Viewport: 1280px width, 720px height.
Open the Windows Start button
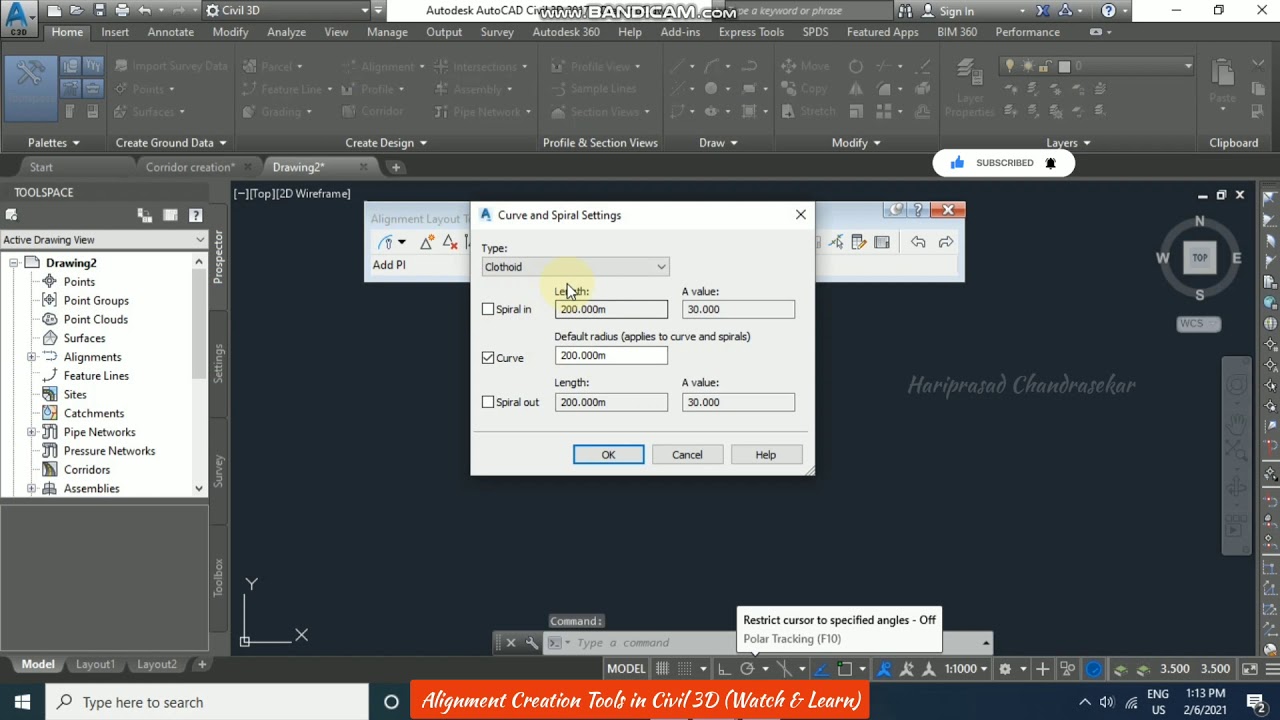pos(22,702)
